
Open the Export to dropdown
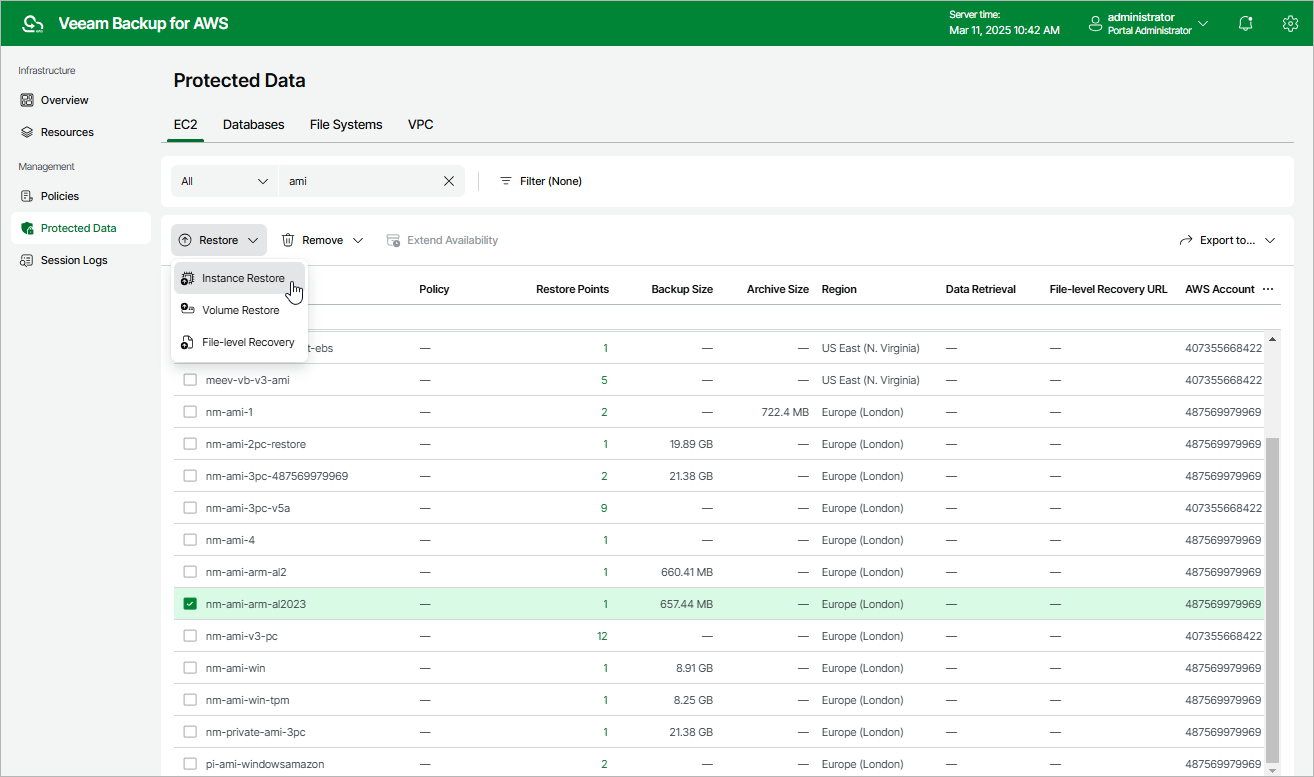1228,240
